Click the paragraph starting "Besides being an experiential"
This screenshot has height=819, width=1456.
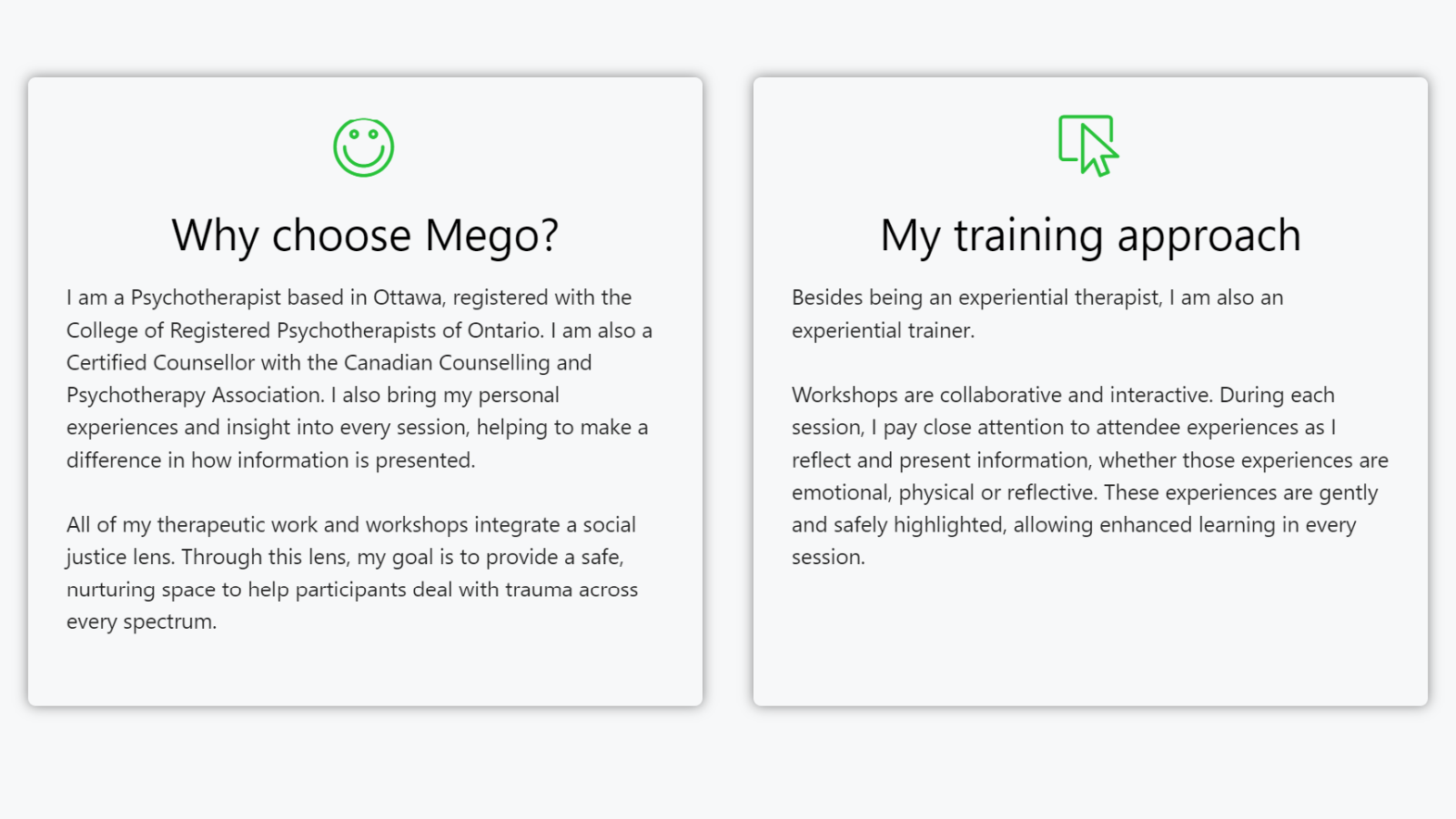(1037, 314)
